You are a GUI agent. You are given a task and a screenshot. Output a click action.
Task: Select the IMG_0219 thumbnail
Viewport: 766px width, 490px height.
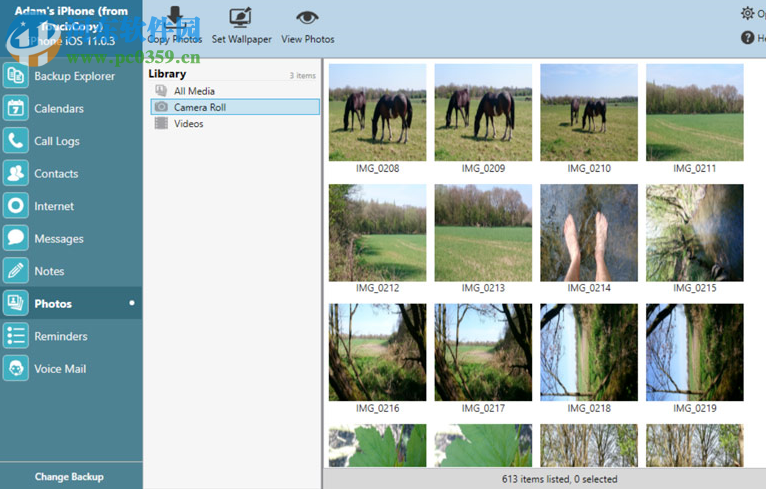pyautogui.click(x=695, y=352)
